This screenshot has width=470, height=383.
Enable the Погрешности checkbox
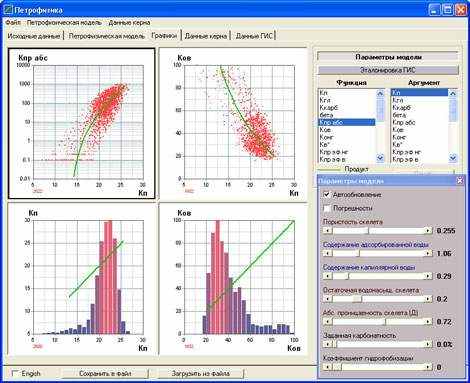pos(327,208)
